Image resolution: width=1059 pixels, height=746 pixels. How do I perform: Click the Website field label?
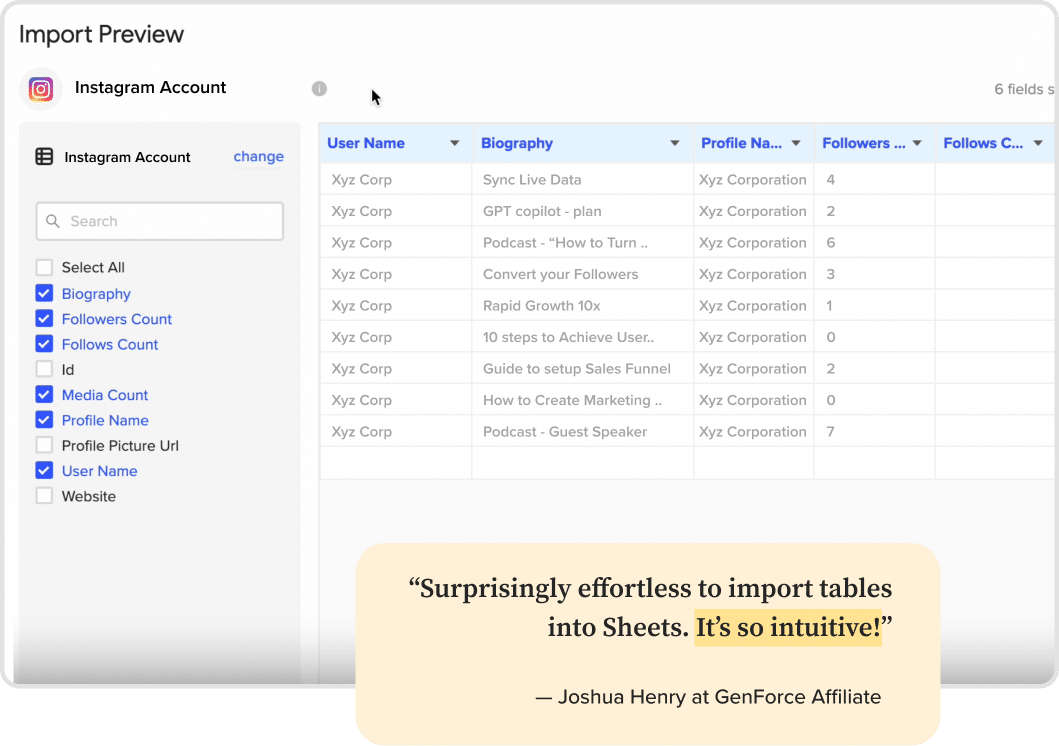click(88, 496)
